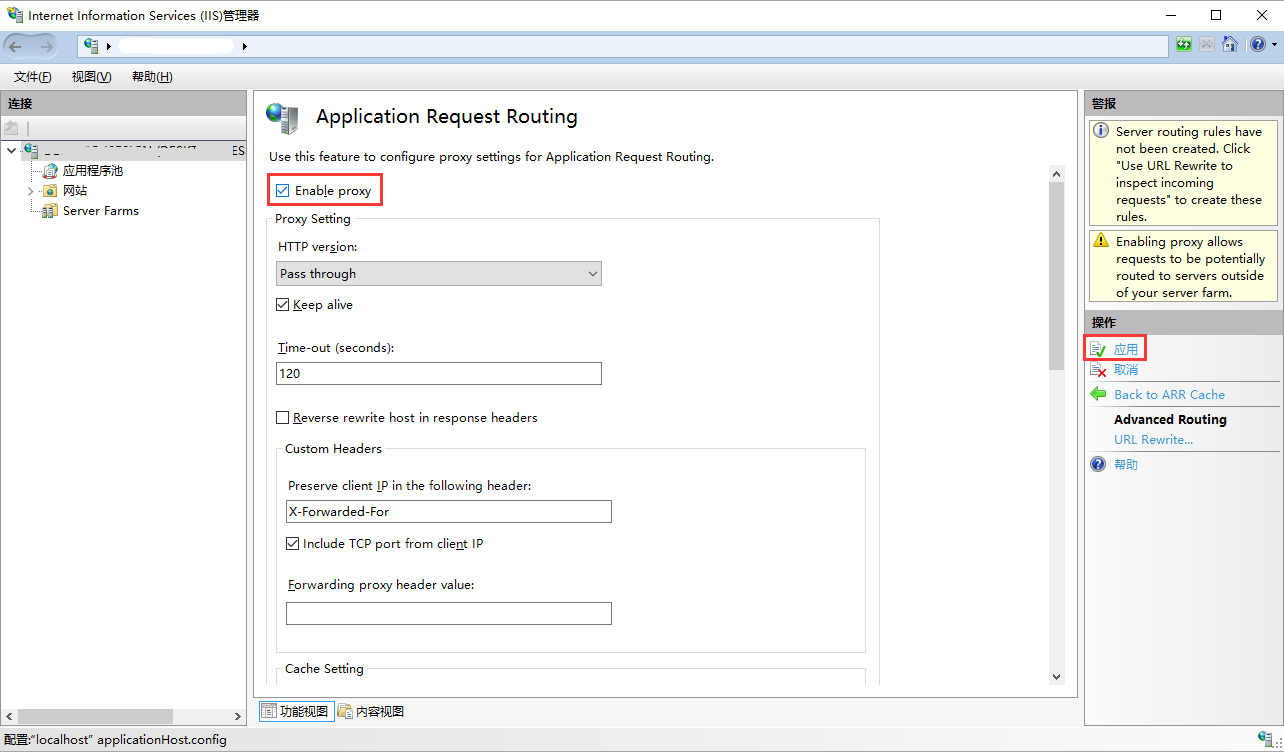Viewport: 1284px width, 752px height.
Task: Click the stop loading X icon
Action: (x=1207, y=45)
